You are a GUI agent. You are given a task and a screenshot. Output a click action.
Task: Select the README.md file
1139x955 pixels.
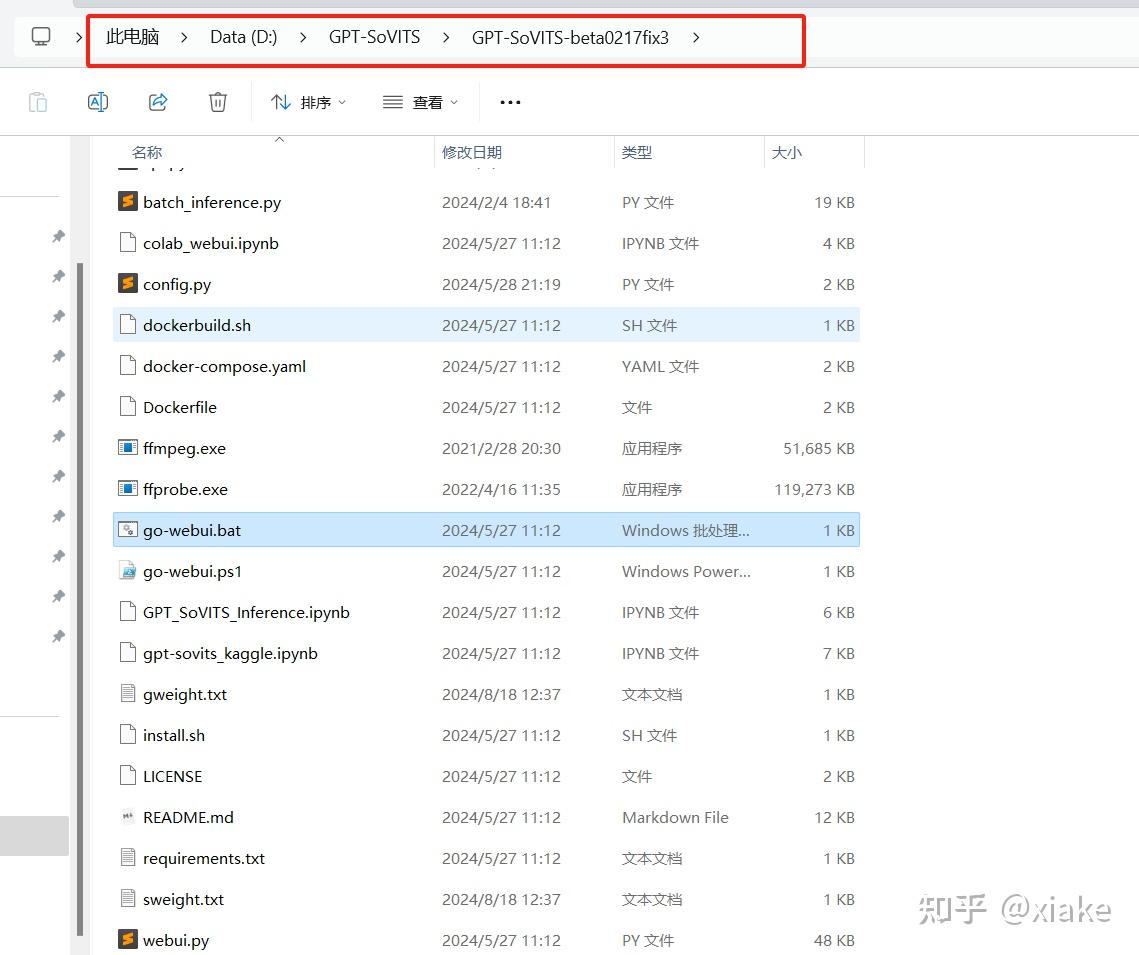[x=188, y=817]
